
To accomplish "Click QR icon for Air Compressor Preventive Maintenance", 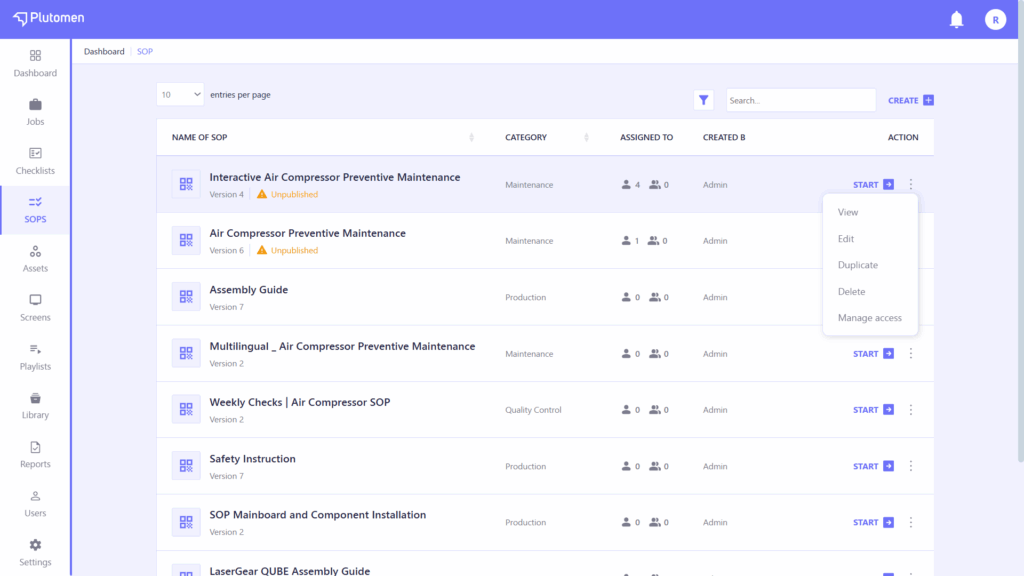I will pos(186,240).
